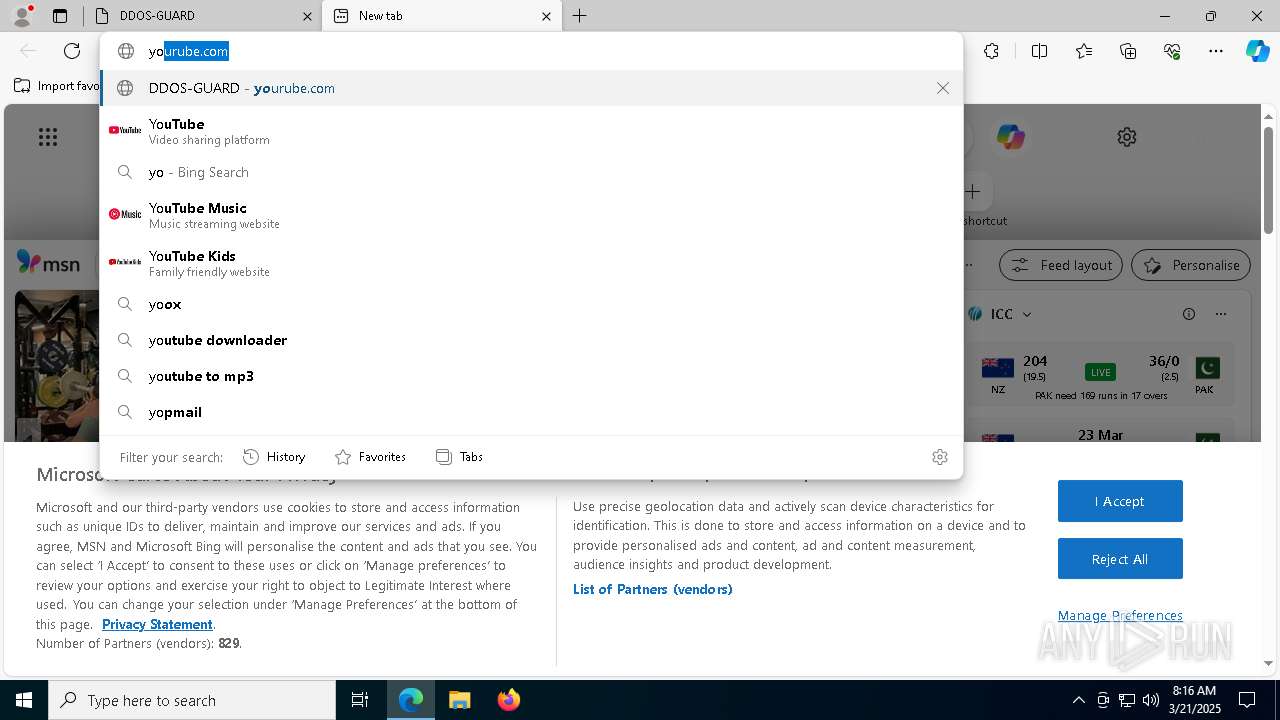Open the notification center icon
Screen dimensions: 1280x720
(x=1247, y=700)
